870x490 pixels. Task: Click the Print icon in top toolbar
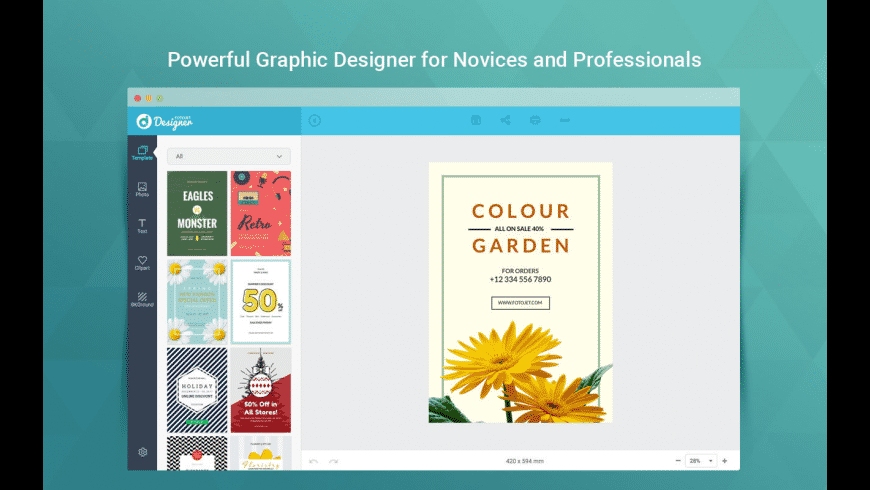535,120
